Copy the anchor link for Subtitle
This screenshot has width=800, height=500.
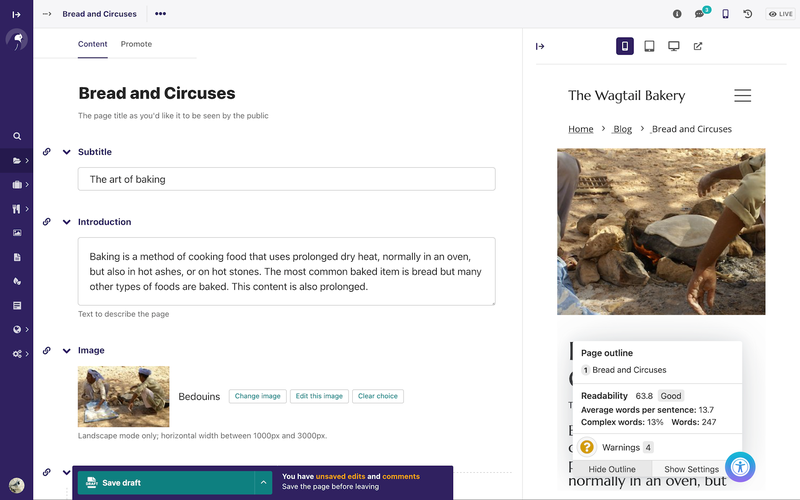(x=46, y=152)
